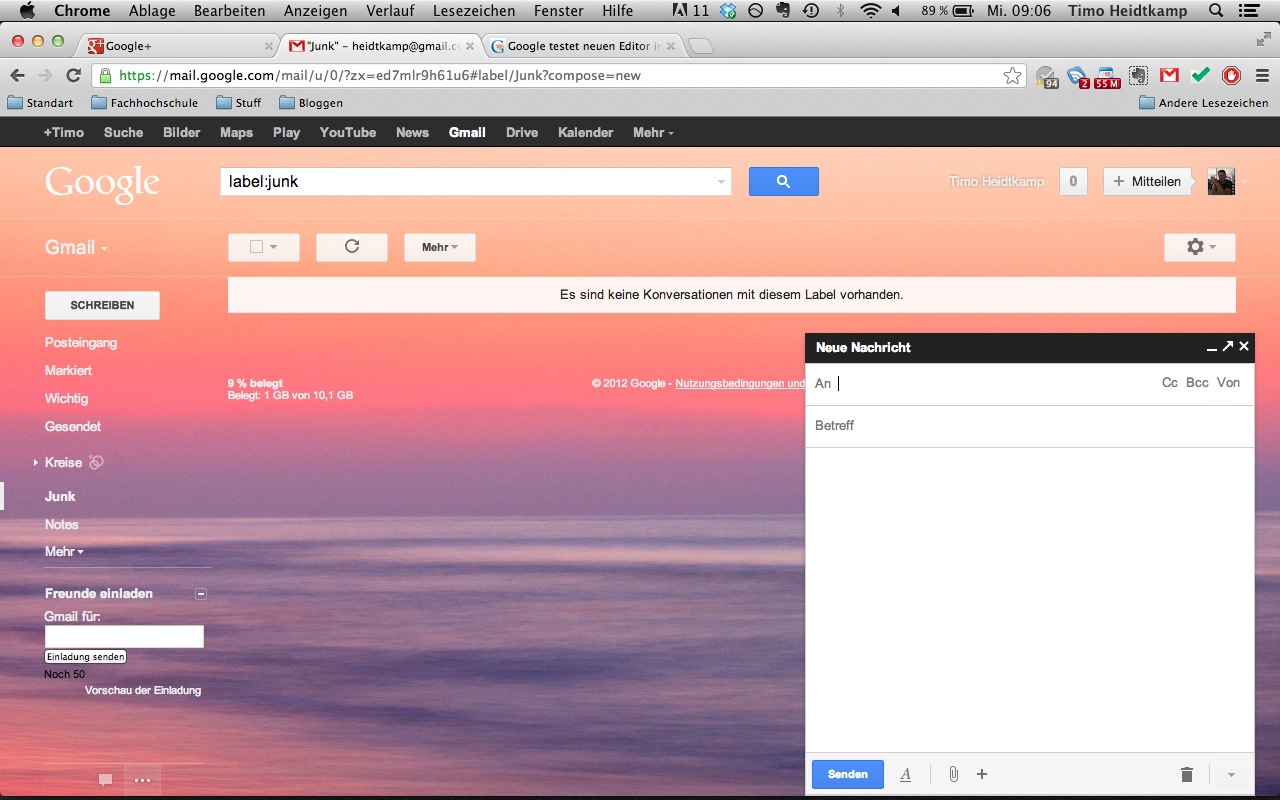The width and height of the screenshot is (1280, 800).
Task: Open the notifications counter showing 0
Action: coord(1073,181)
